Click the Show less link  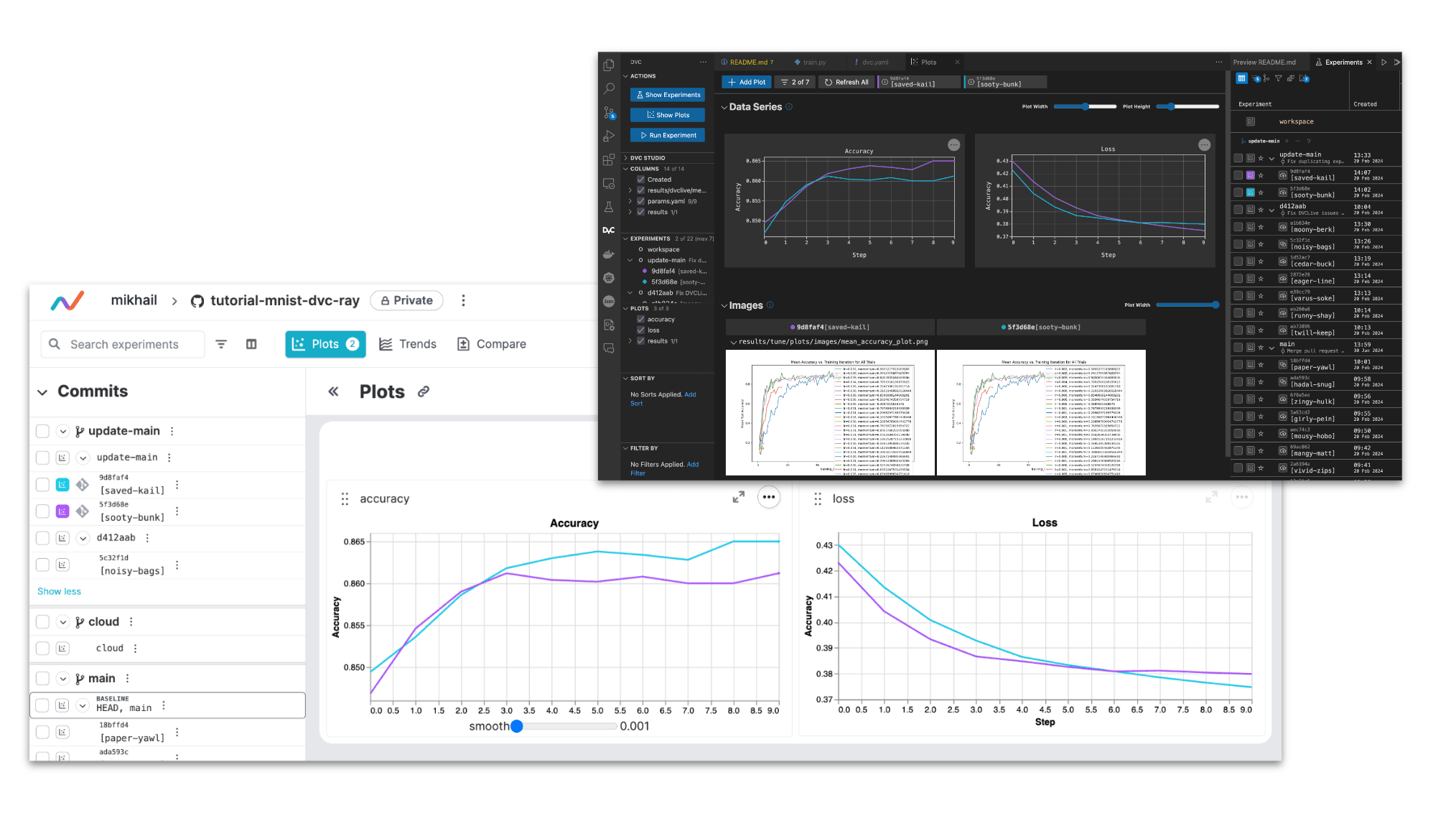point(59,591)
